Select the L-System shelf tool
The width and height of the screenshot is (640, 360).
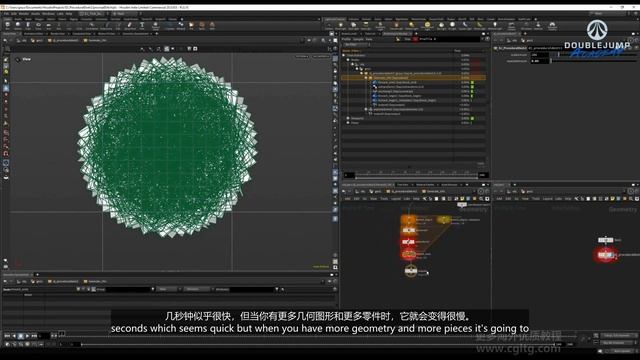(169, 26)
